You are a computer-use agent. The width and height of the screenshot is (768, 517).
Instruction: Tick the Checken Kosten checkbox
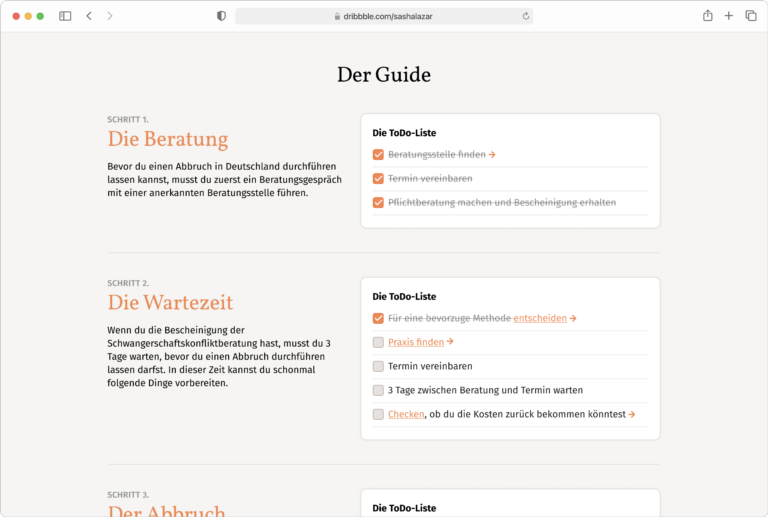coord(378,414)
